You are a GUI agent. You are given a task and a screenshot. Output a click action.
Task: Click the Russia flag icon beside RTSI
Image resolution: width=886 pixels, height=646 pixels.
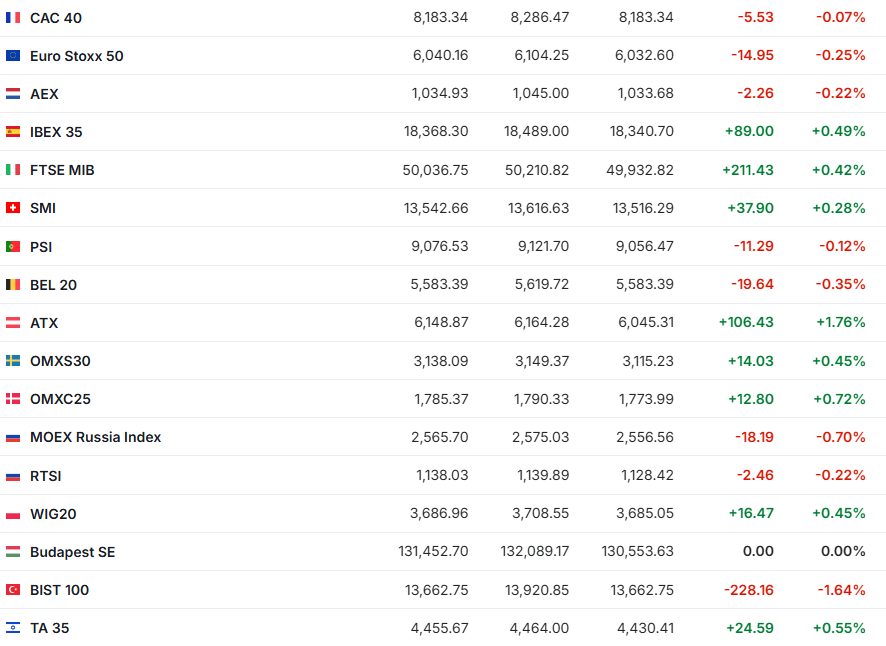coord(13,476)
